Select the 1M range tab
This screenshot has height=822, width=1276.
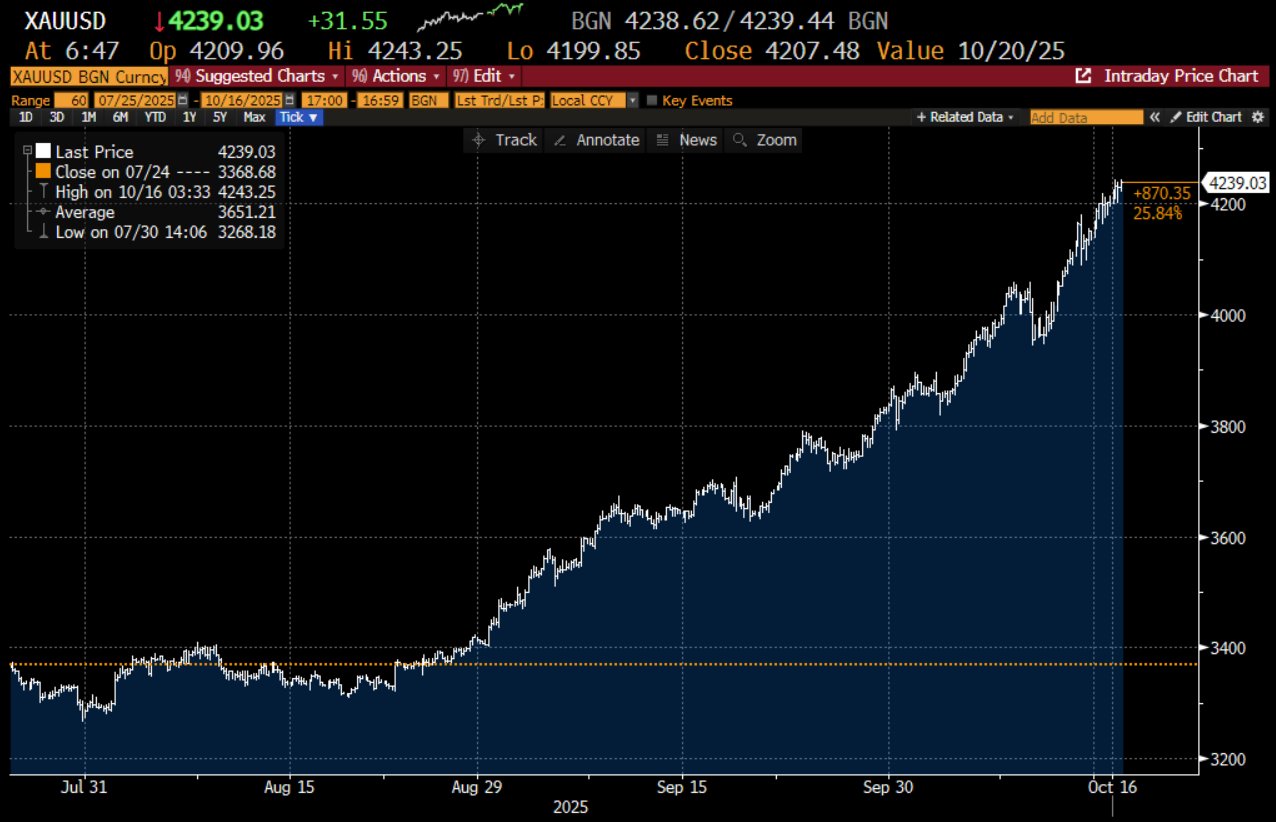(x=89, y=117)
